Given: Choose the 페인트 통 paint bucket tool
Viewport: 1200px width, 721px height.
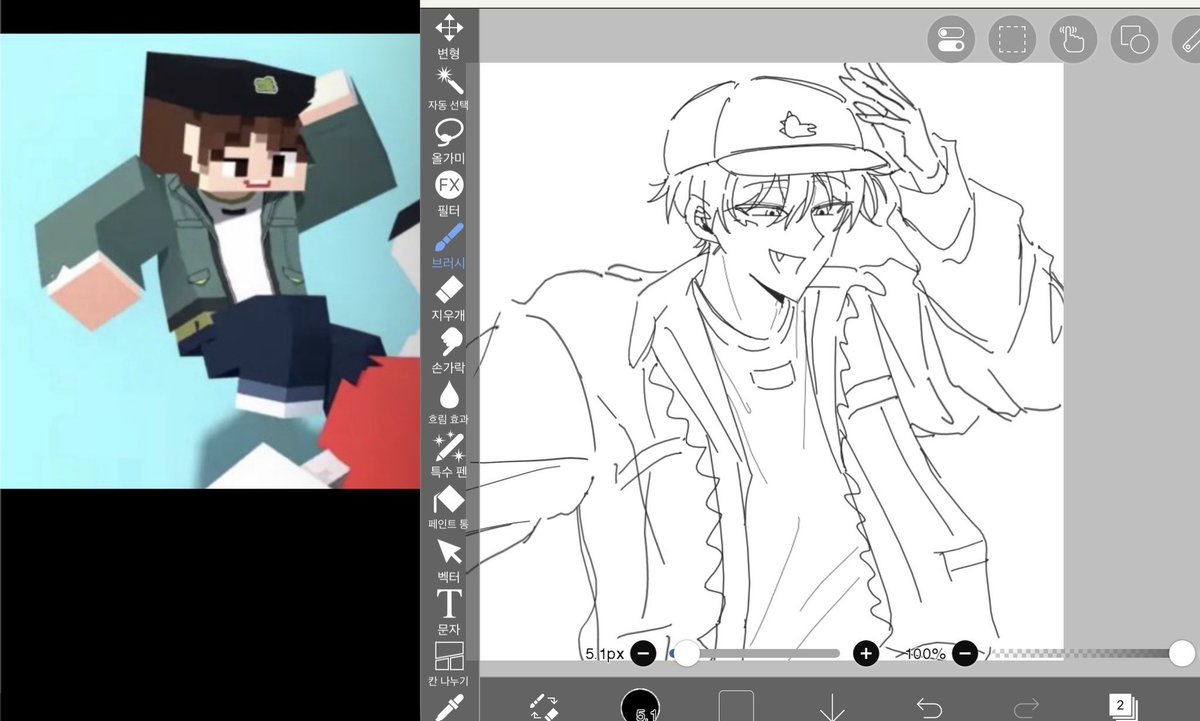Looking at the screenshot, I should click(449, 508).
